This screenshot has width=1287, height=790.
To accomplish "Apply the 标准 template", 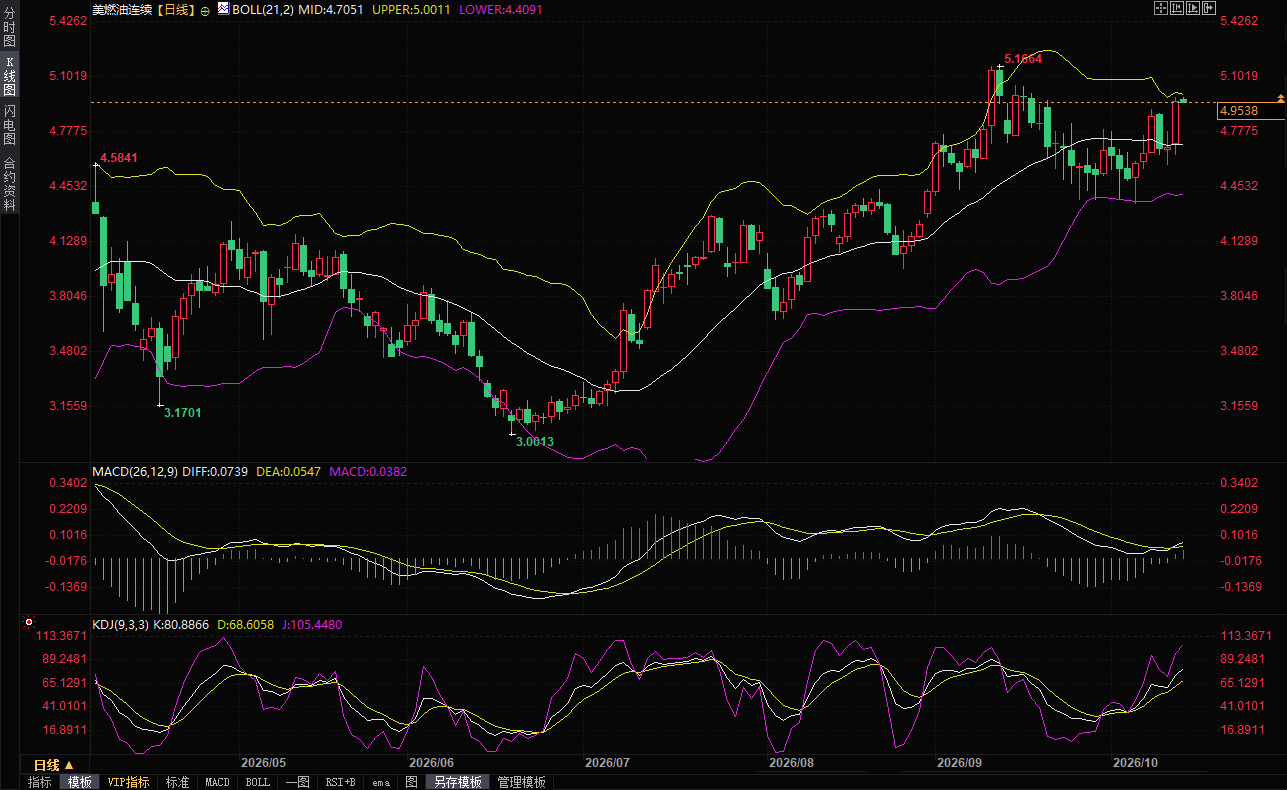I will (x=177, y=782).
